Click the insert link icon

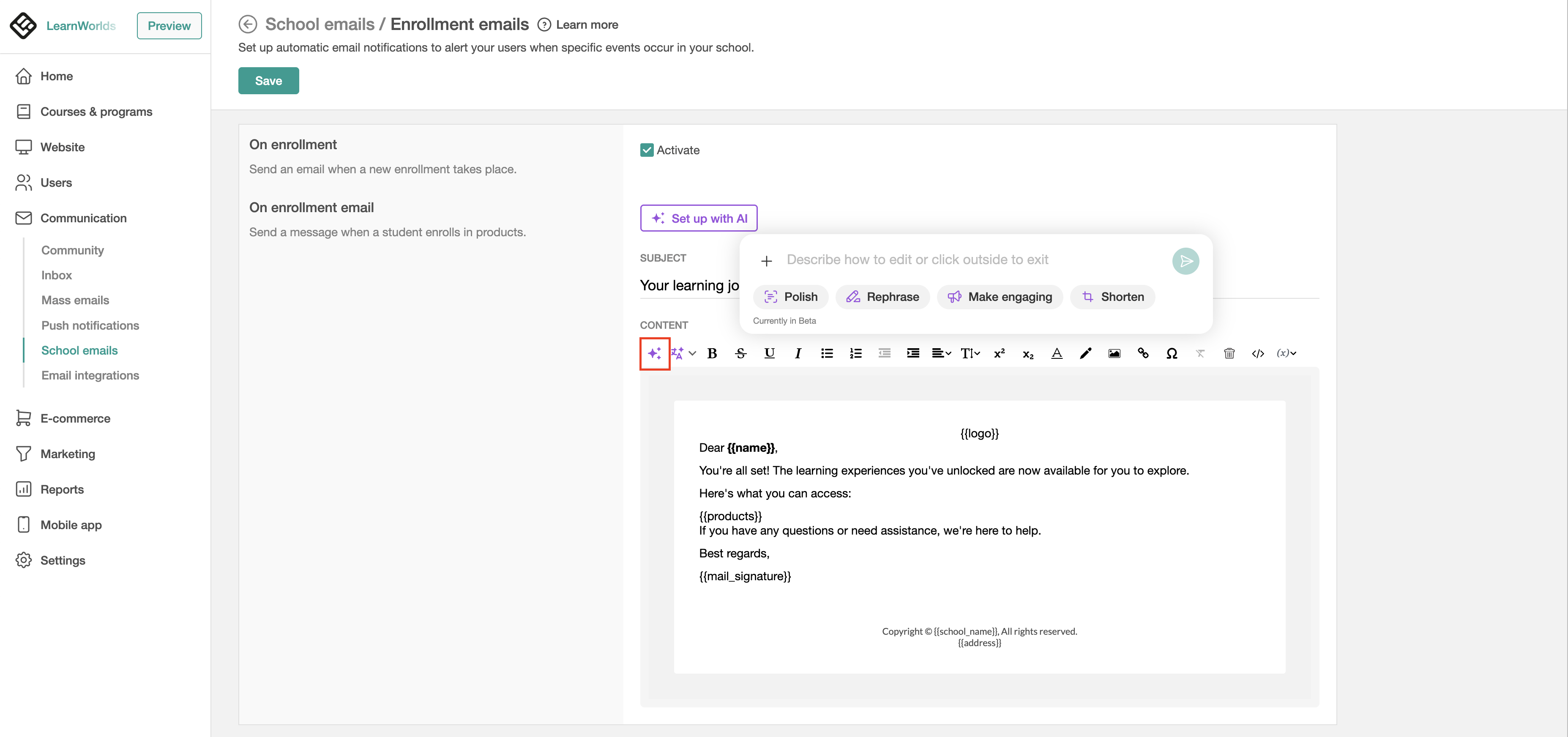click(1142, 354)
